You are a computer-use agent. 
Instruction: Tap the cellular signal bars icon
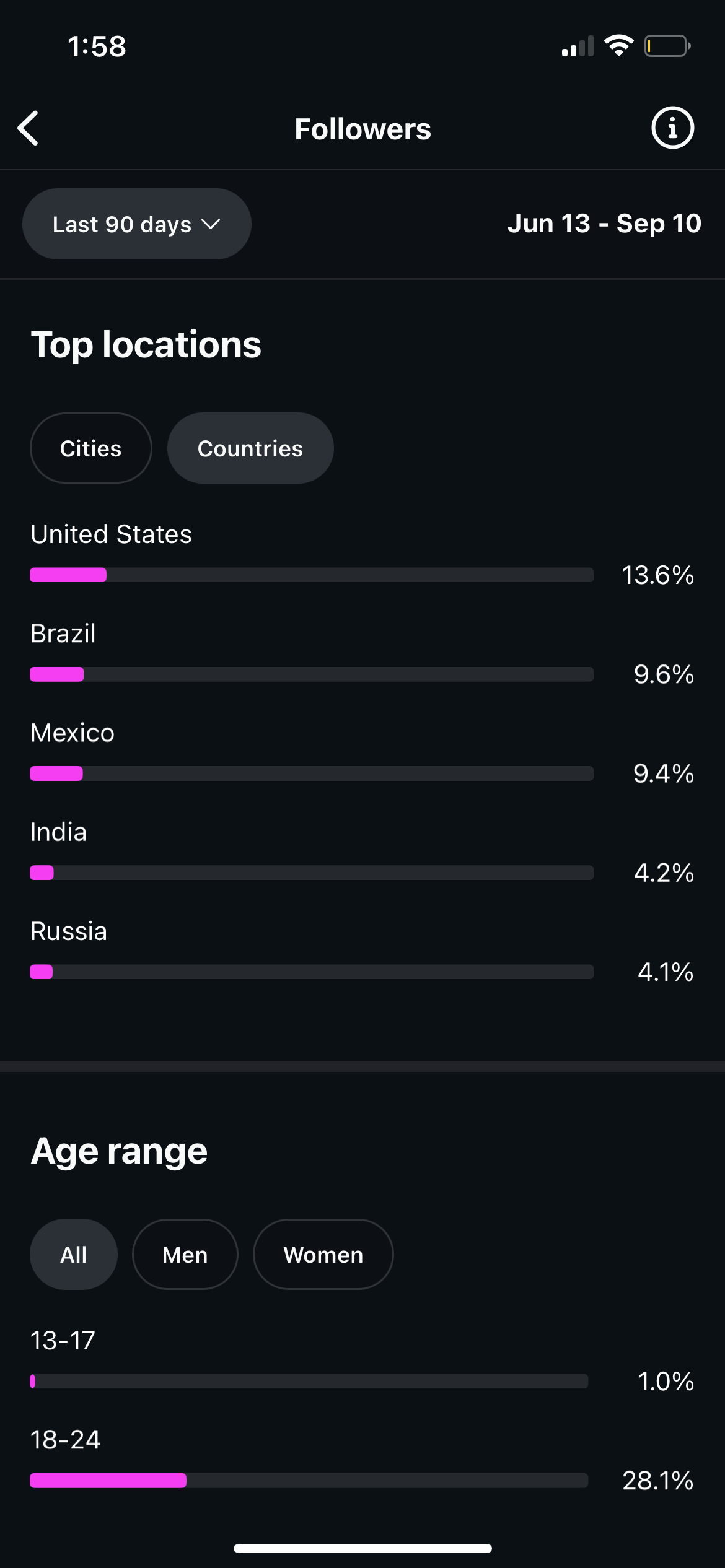point(577,47)
